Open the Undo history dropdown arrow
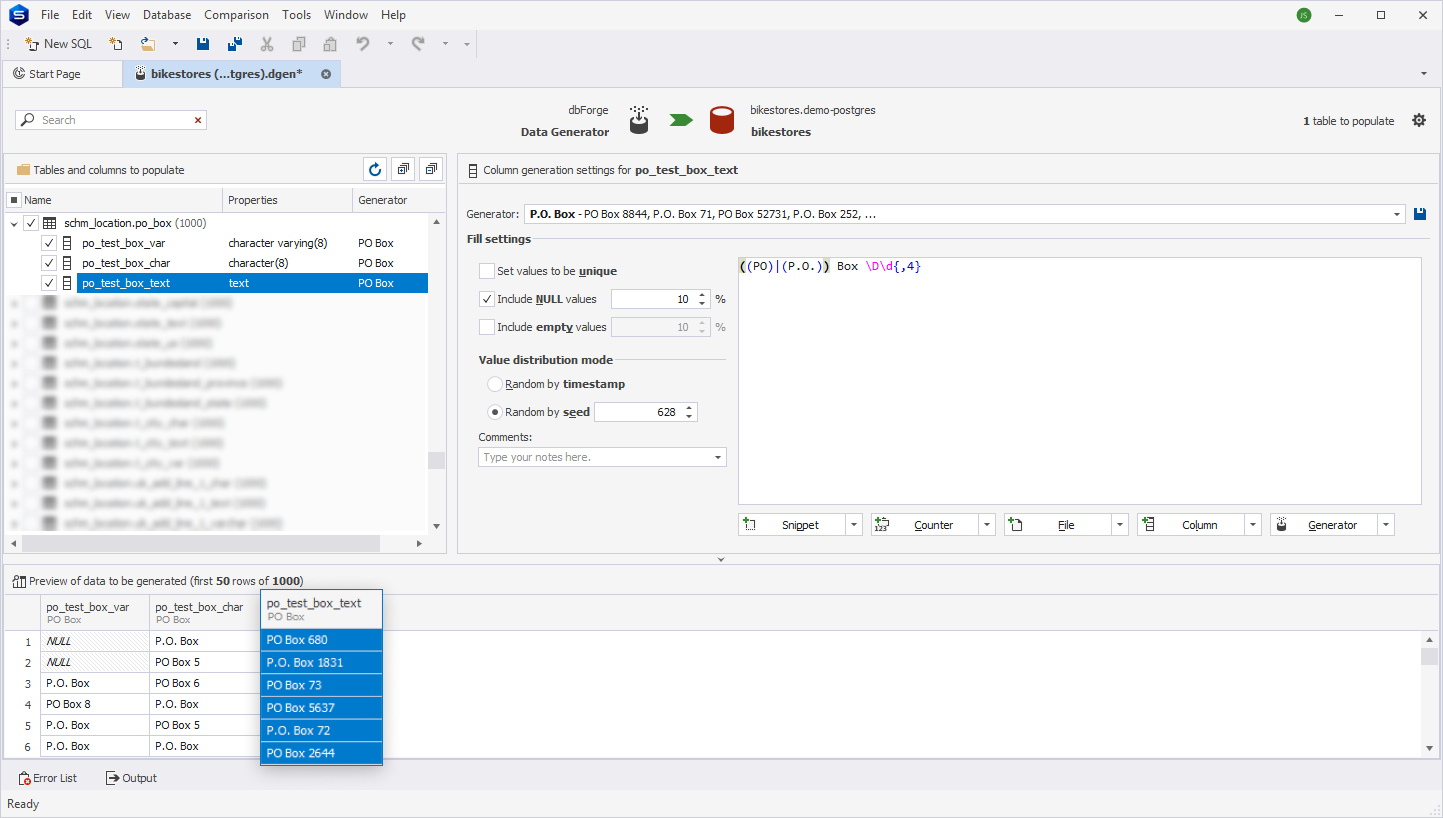1443x818 pixels. (x=390, y=44)
